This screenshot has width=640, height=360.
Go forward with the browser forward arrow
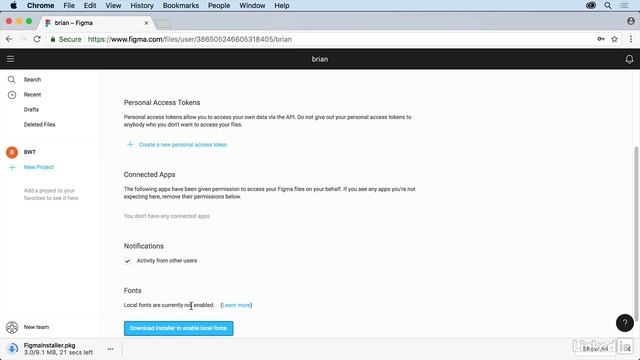pyautogui.click(x=23, y=39)
